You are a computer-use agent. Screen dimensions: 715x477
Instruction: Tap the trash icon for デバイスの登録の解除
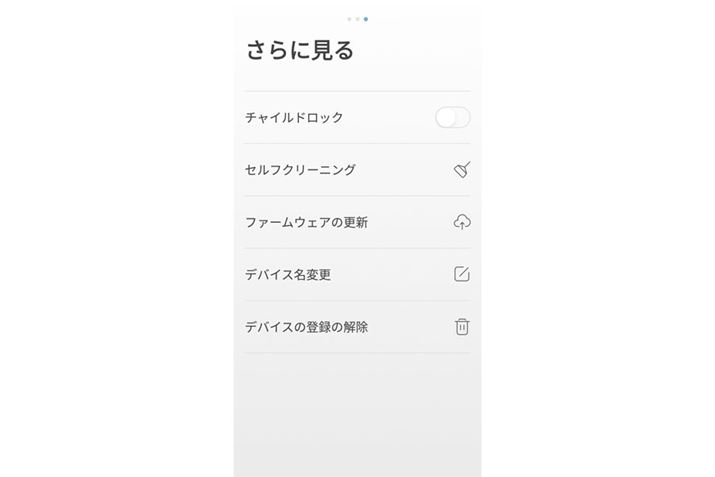tap(461, 327)
